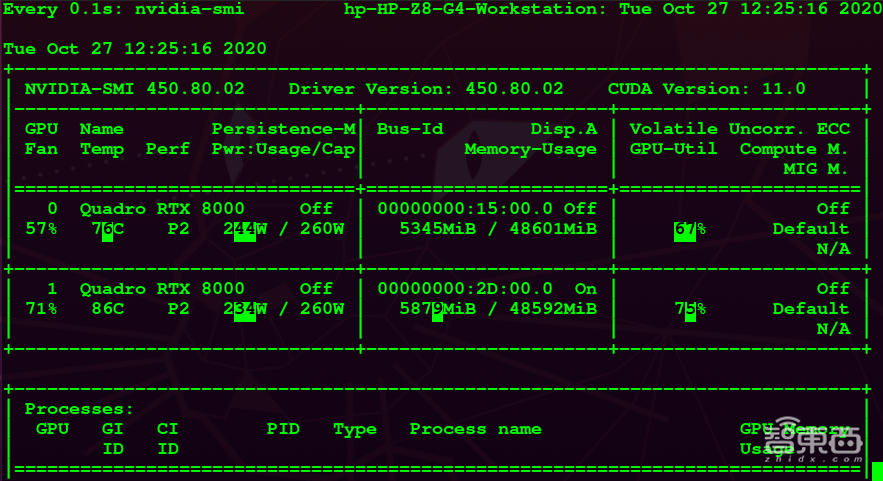Click the green terminal cursor block
The image size is (883, 481).
876,470
